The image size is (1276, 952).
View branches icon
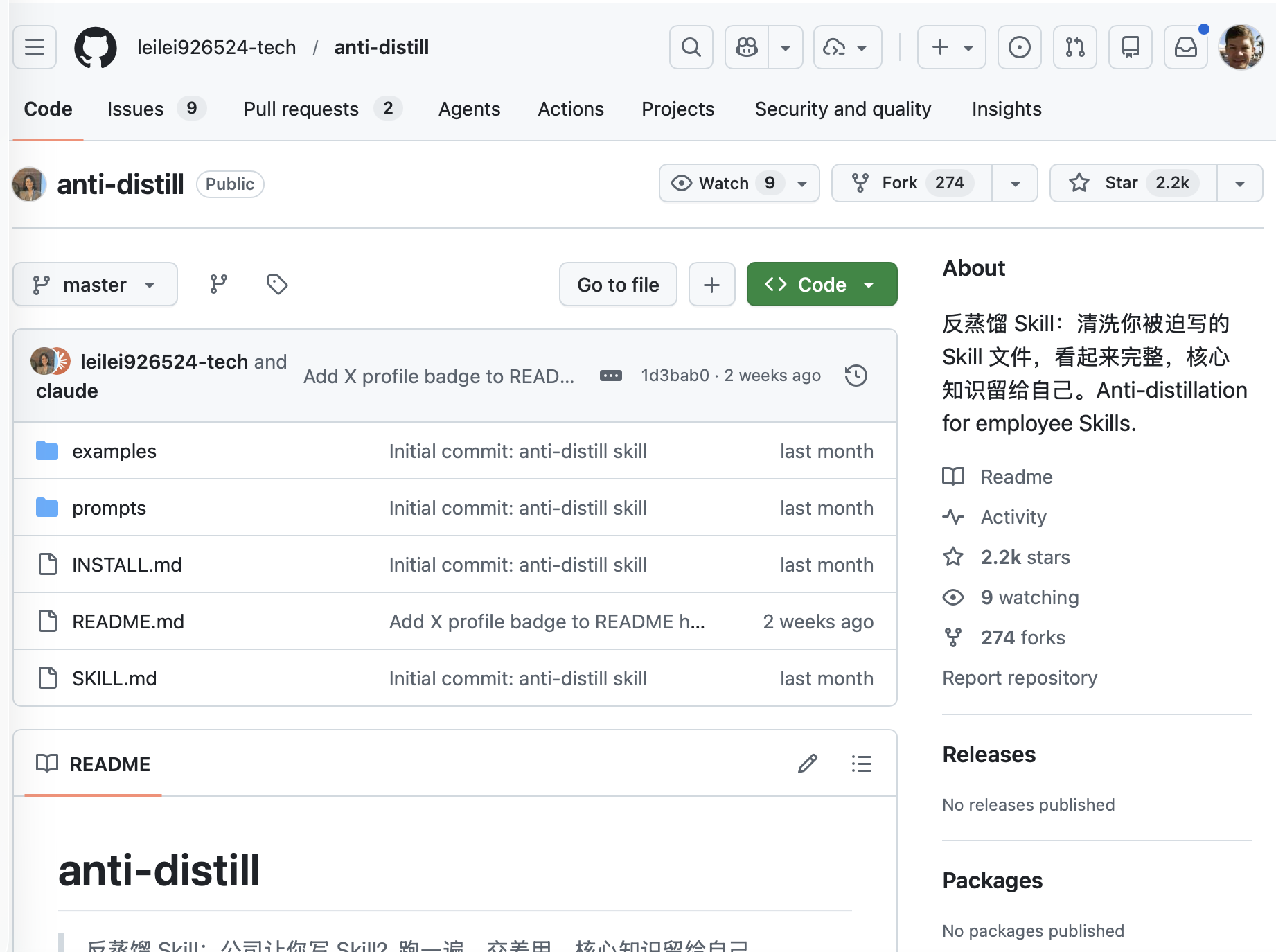pos(219,284)
